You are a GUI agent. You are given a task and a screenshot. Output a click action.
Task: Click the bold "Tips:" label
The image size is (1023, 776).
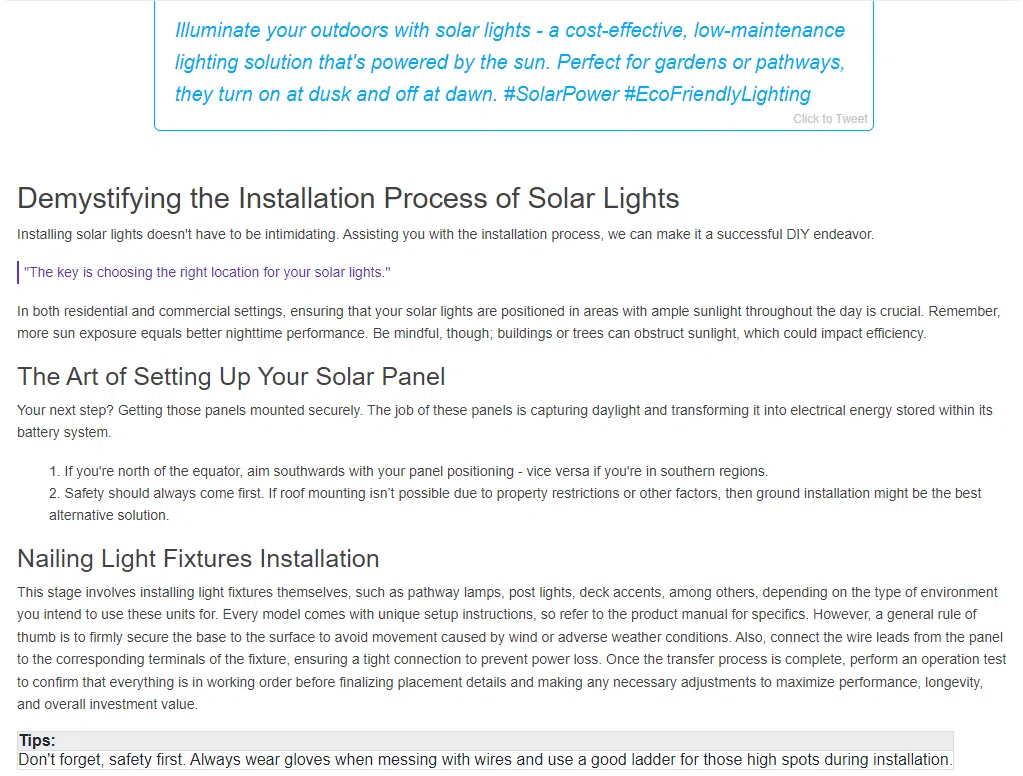point(37,741)
